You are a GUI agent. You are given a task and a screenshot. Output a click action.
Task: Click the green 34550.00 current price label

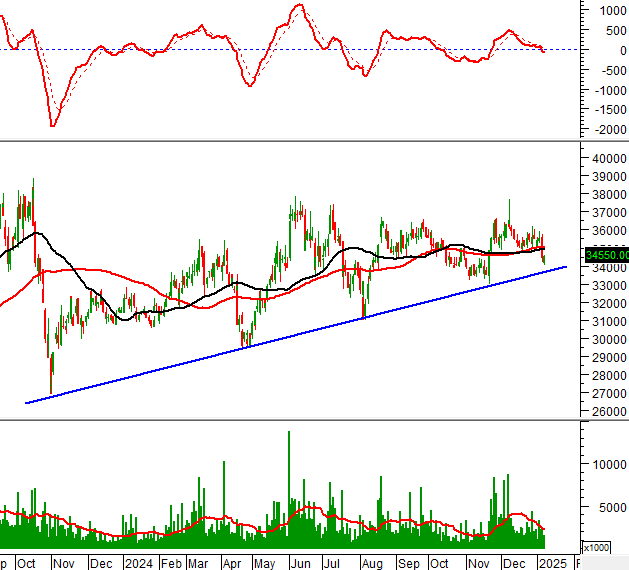click(x=607, y=255)
